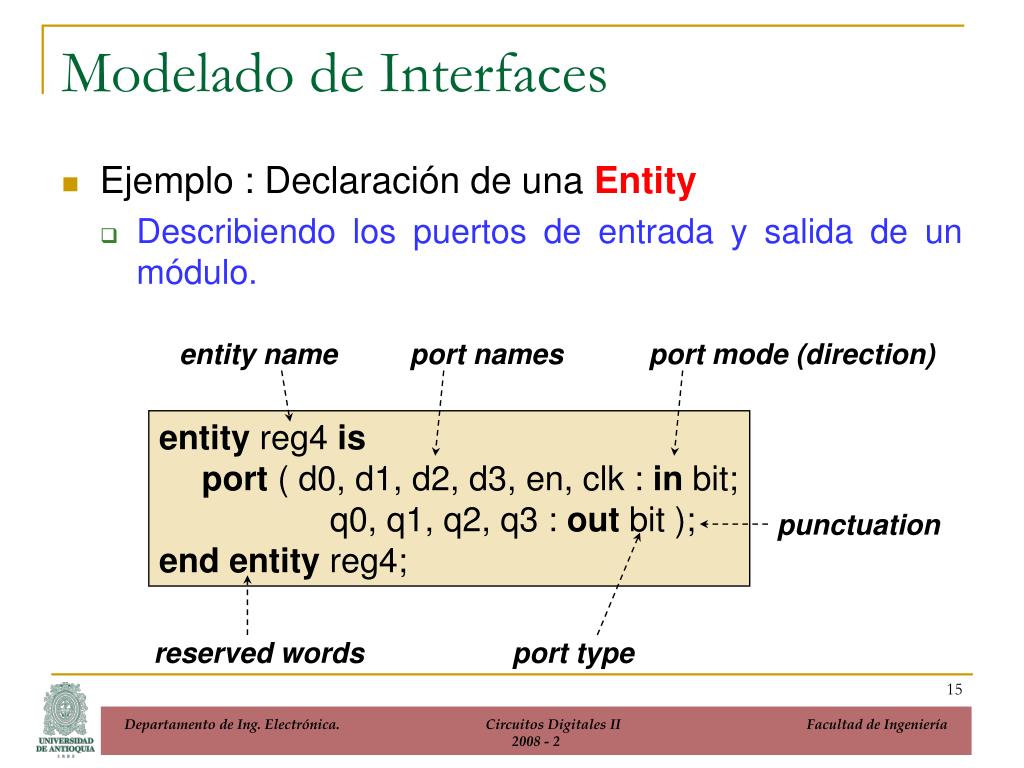Viewport: 1024px width, 768px height.
Task: Click the footer text "Departamento de Ing. Electrónica."
Action: click(232, 724)
